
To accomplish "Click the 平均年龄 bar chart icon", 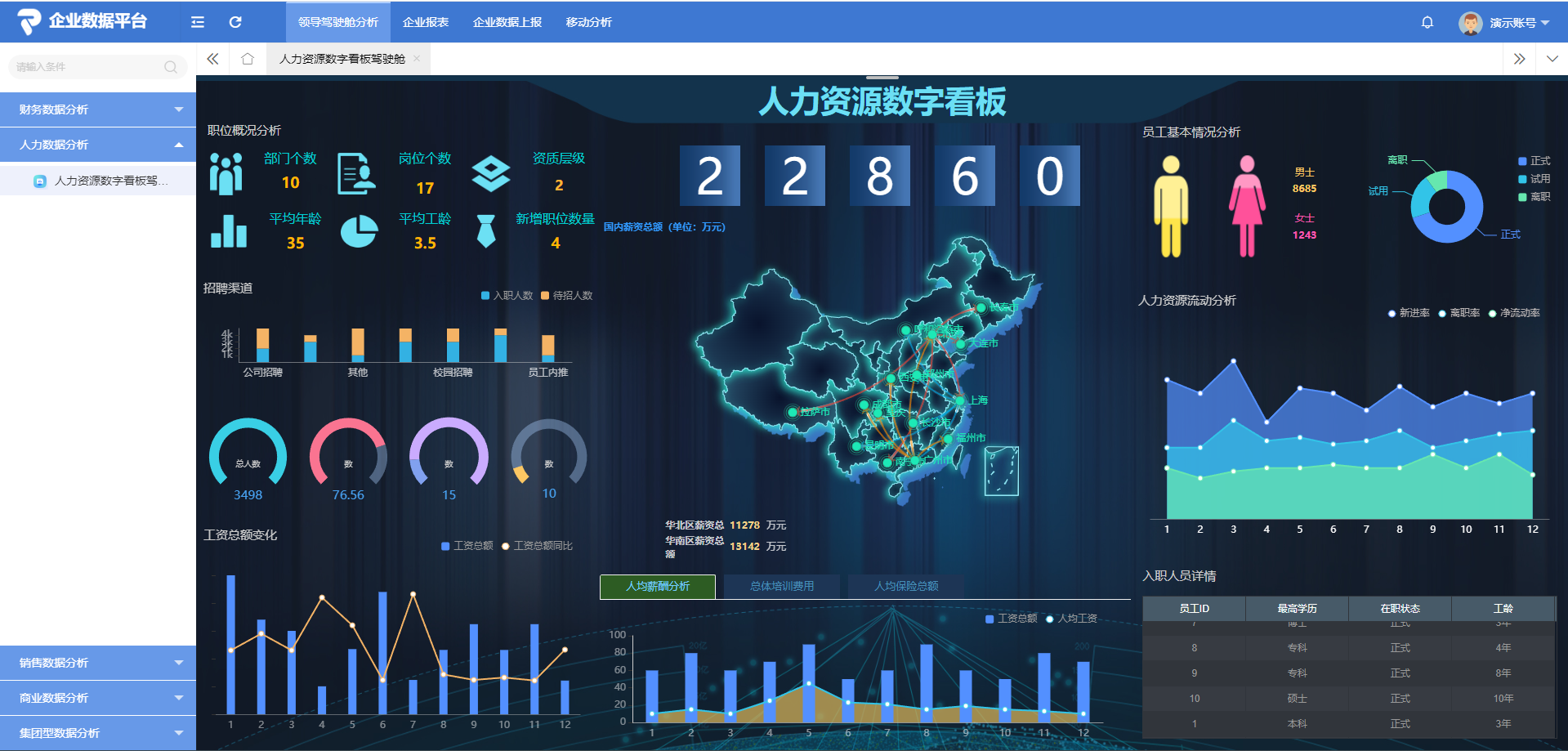I will (x=229, y=231).
